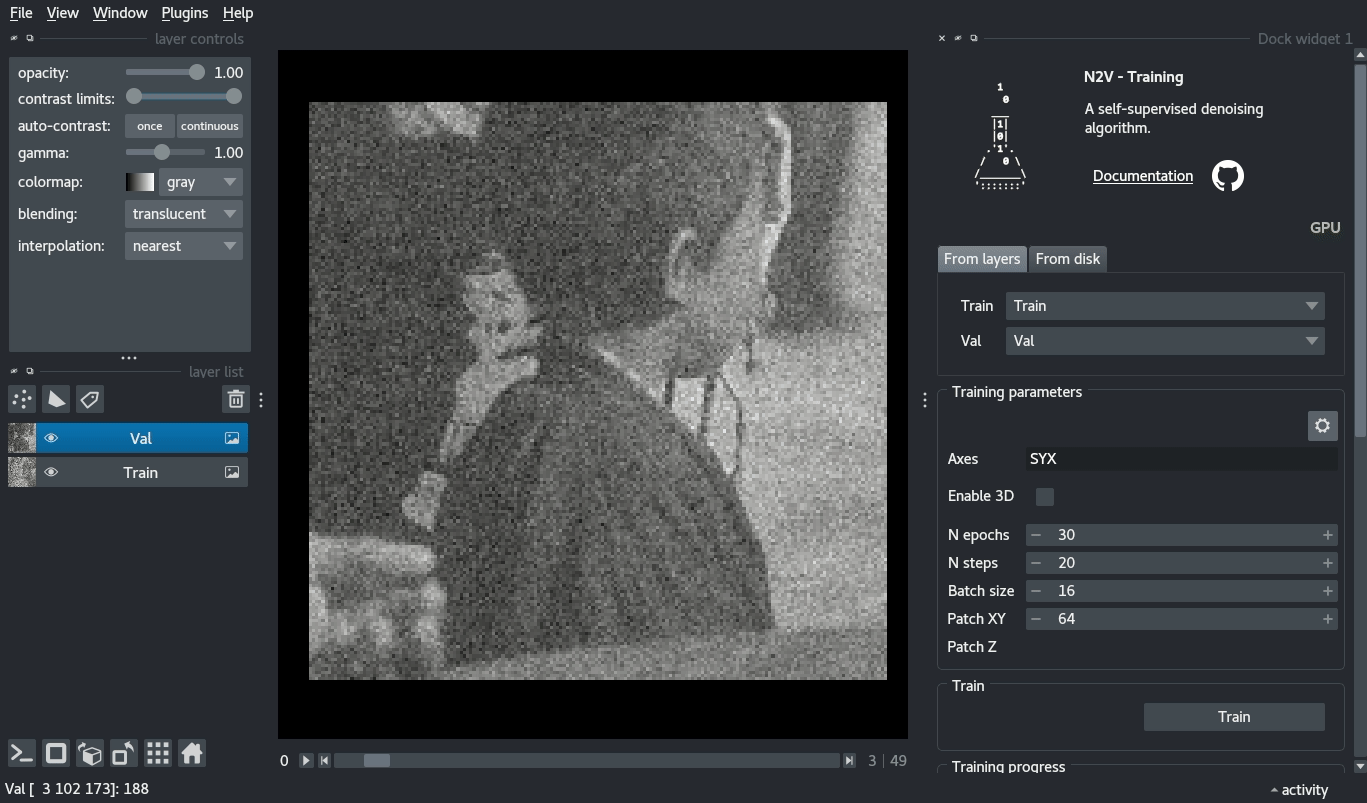The image size is (1367, 803).
Task: Add a new shapes layer
Action: tap(55, 398)
